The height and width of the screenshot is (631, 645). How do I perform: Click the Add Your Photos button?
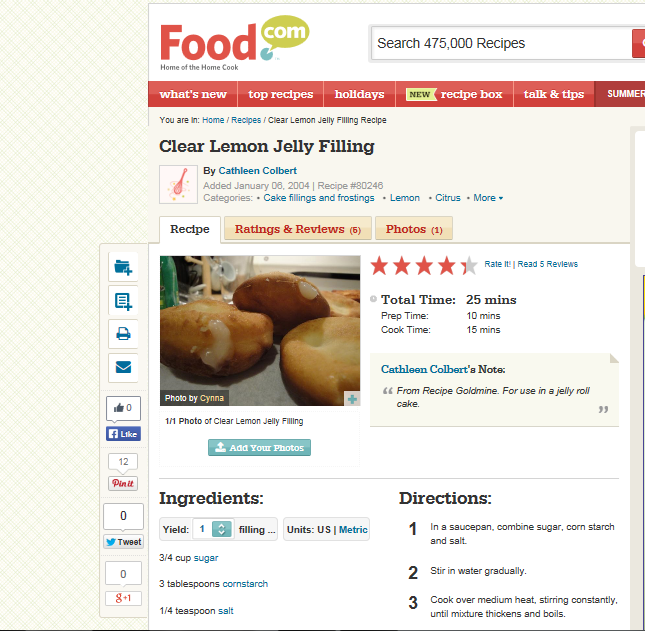(x=259, y=448)
